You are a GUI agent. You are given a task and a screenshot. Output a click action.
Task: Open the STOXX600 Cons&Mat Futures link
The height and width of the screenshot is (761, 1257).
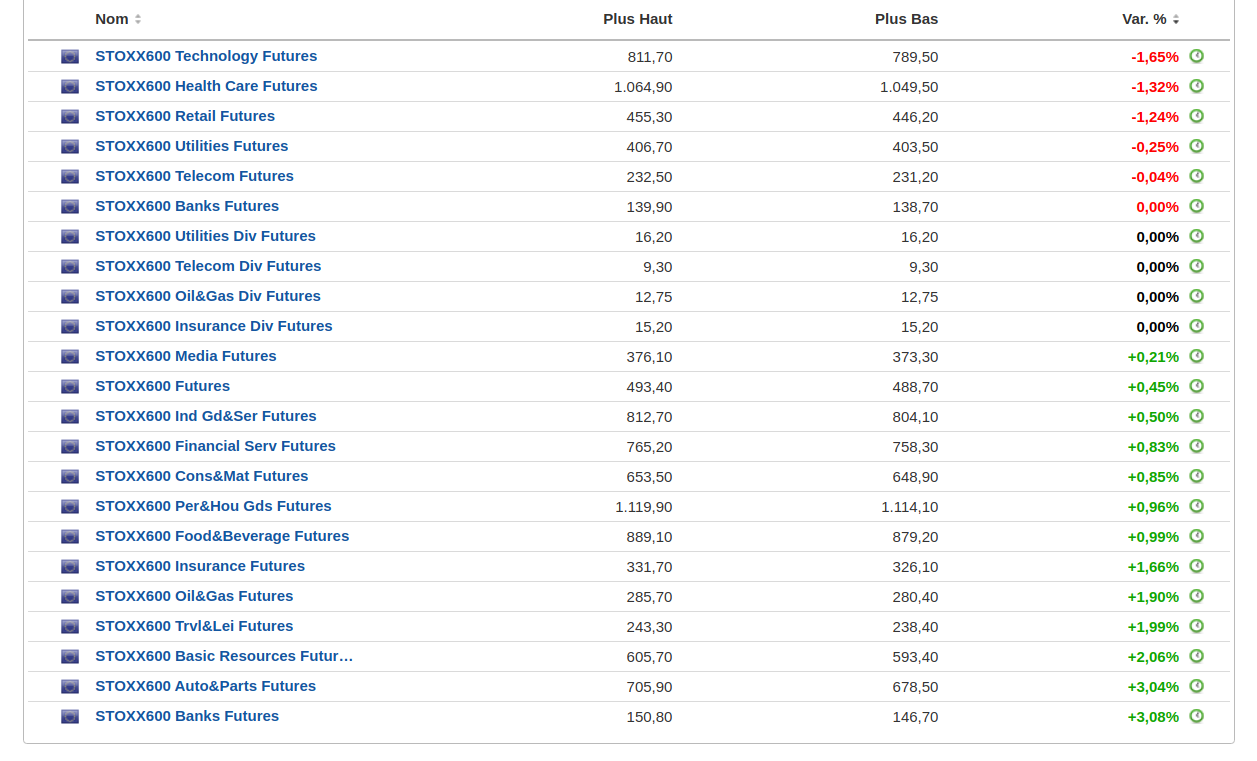[201, 476]
